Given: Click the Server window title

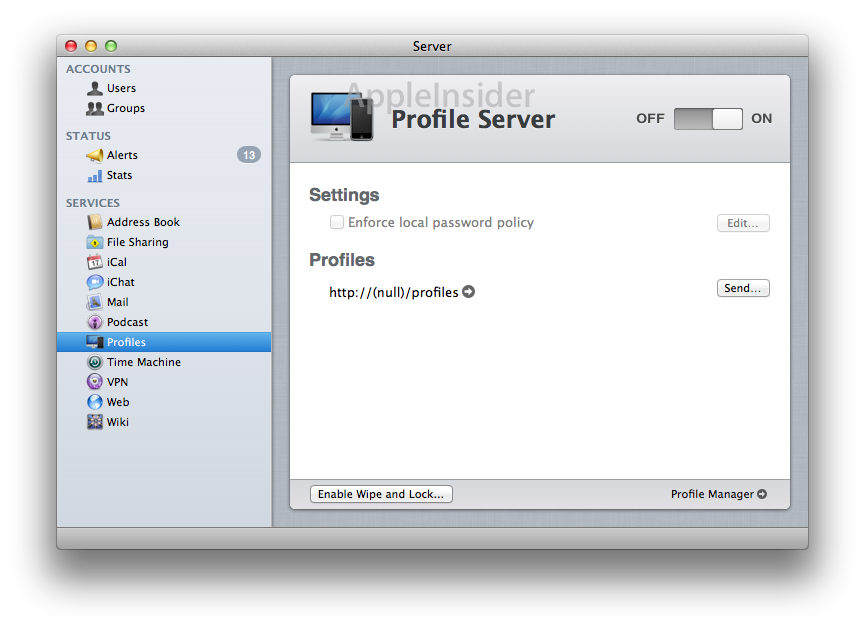Looking at the screenshot, I should coord(432,46).
